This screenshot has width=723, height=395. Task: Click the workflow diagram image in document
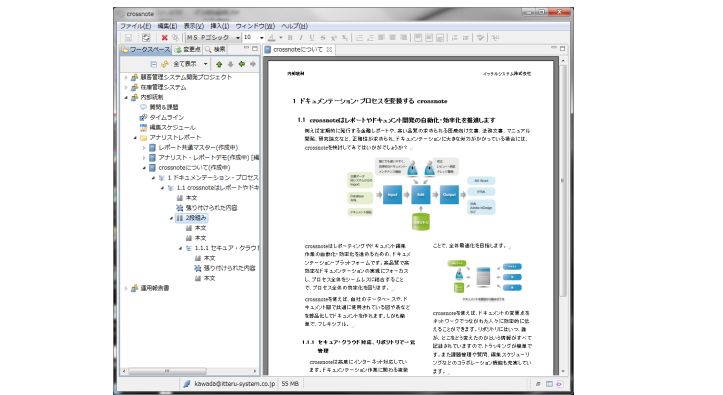(x=421, y=194)
